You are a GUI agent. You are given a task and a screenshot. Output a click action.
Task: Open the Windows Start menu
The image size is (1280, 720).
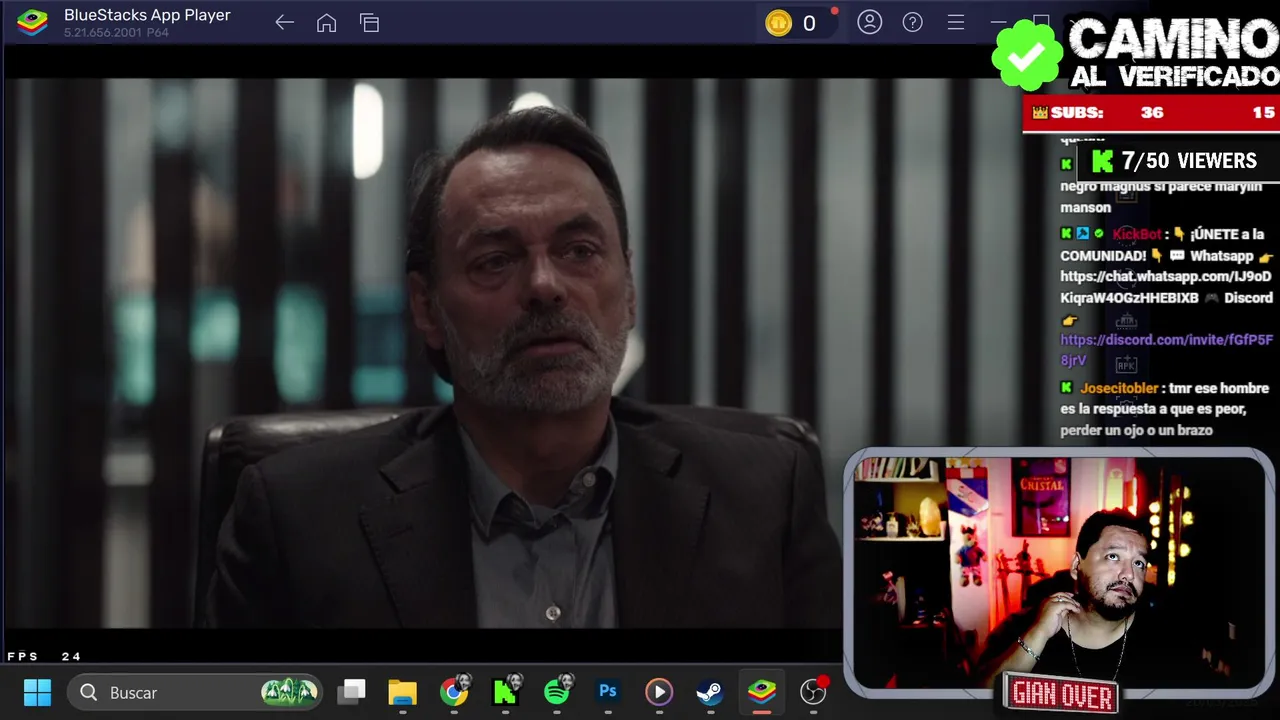pos(37,692)
